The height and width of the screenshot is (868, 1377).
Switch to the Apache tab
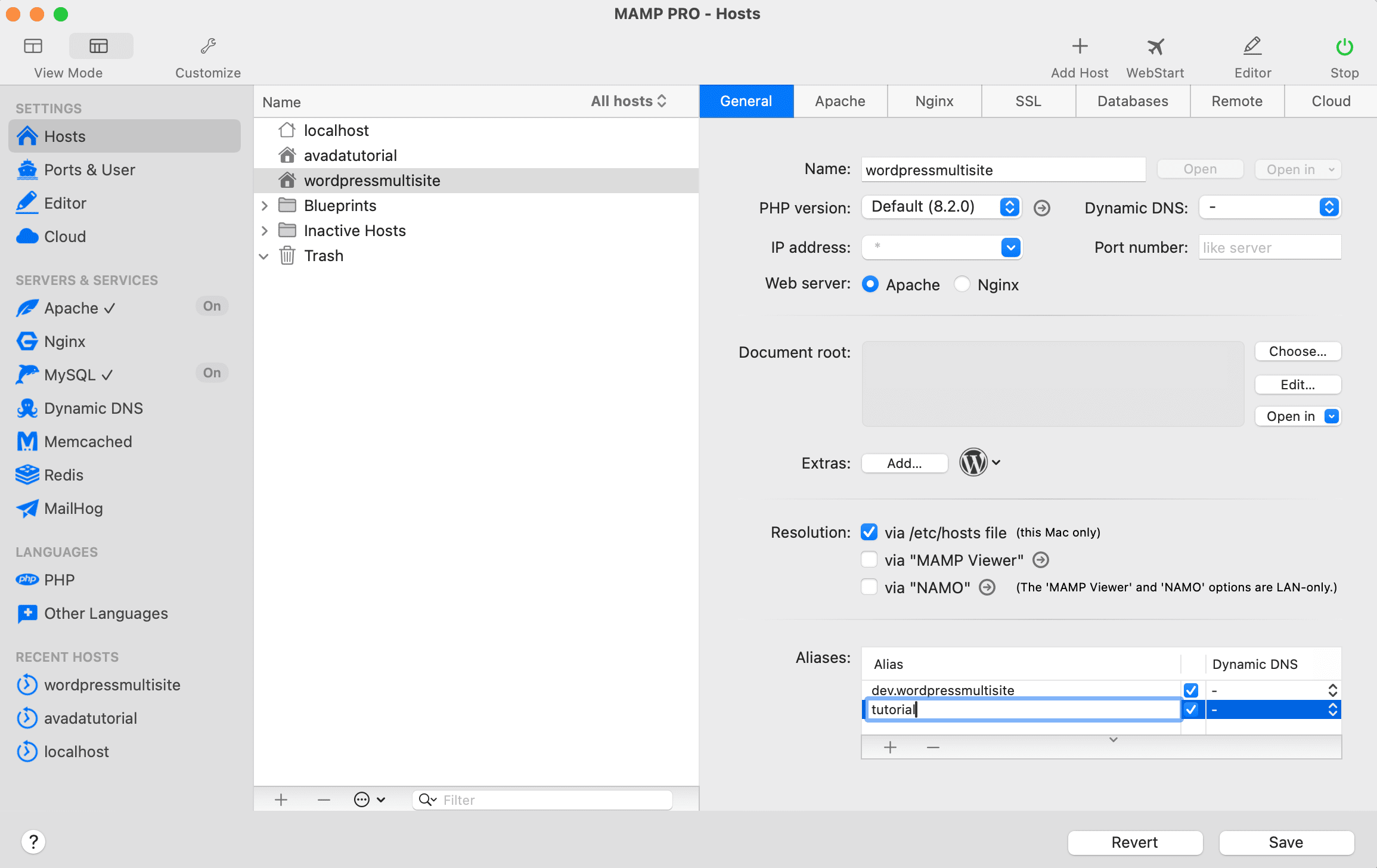coord(840,101)
